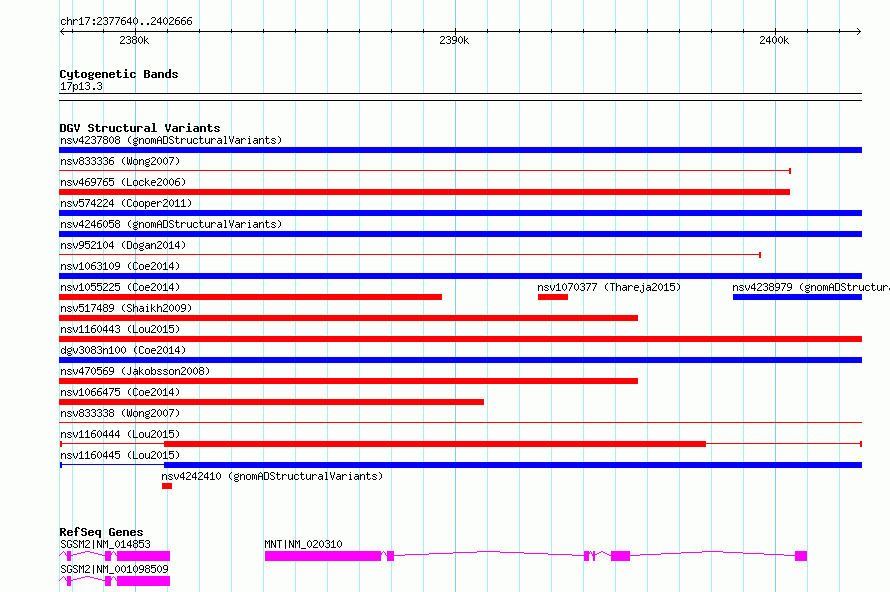Click the nsv1063109 blue variant bar
Viewport: 890px width, 592px height.
(x=460, y=276)
